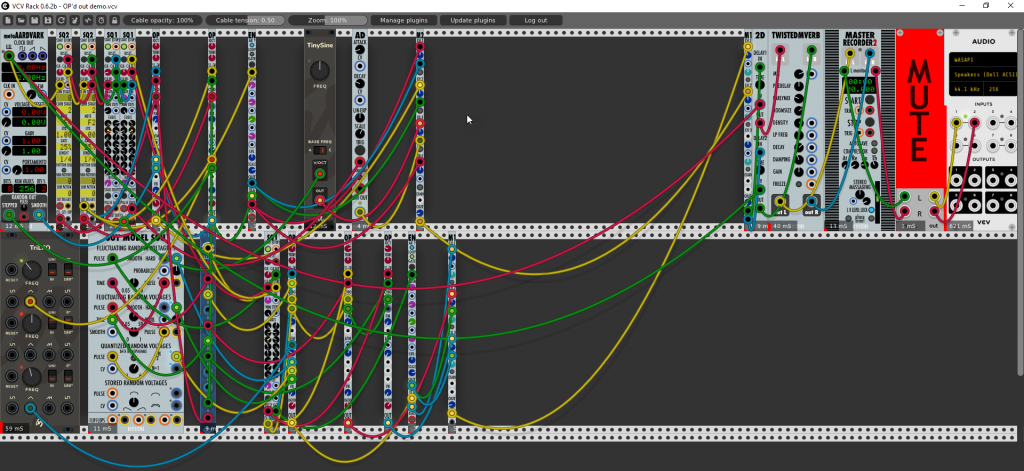Click the TinySine FREQ knob
Image resolution: width=1024 pixels, height=471 pixels.
click(319, 70)
